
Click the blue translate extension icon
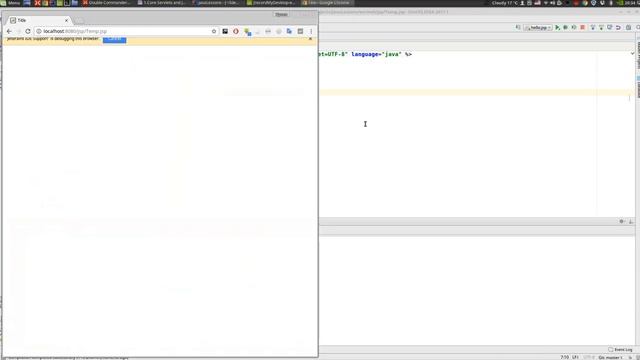pos(289,31)
